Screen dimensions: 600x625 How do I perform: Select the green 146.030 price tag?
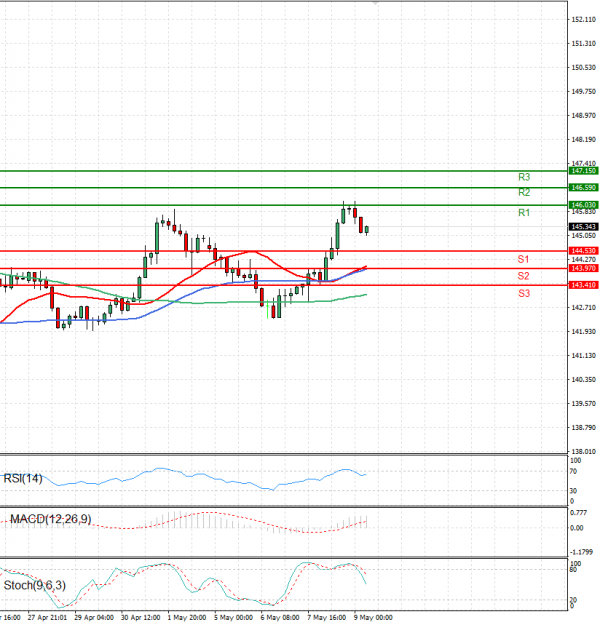tap(583, 204)
